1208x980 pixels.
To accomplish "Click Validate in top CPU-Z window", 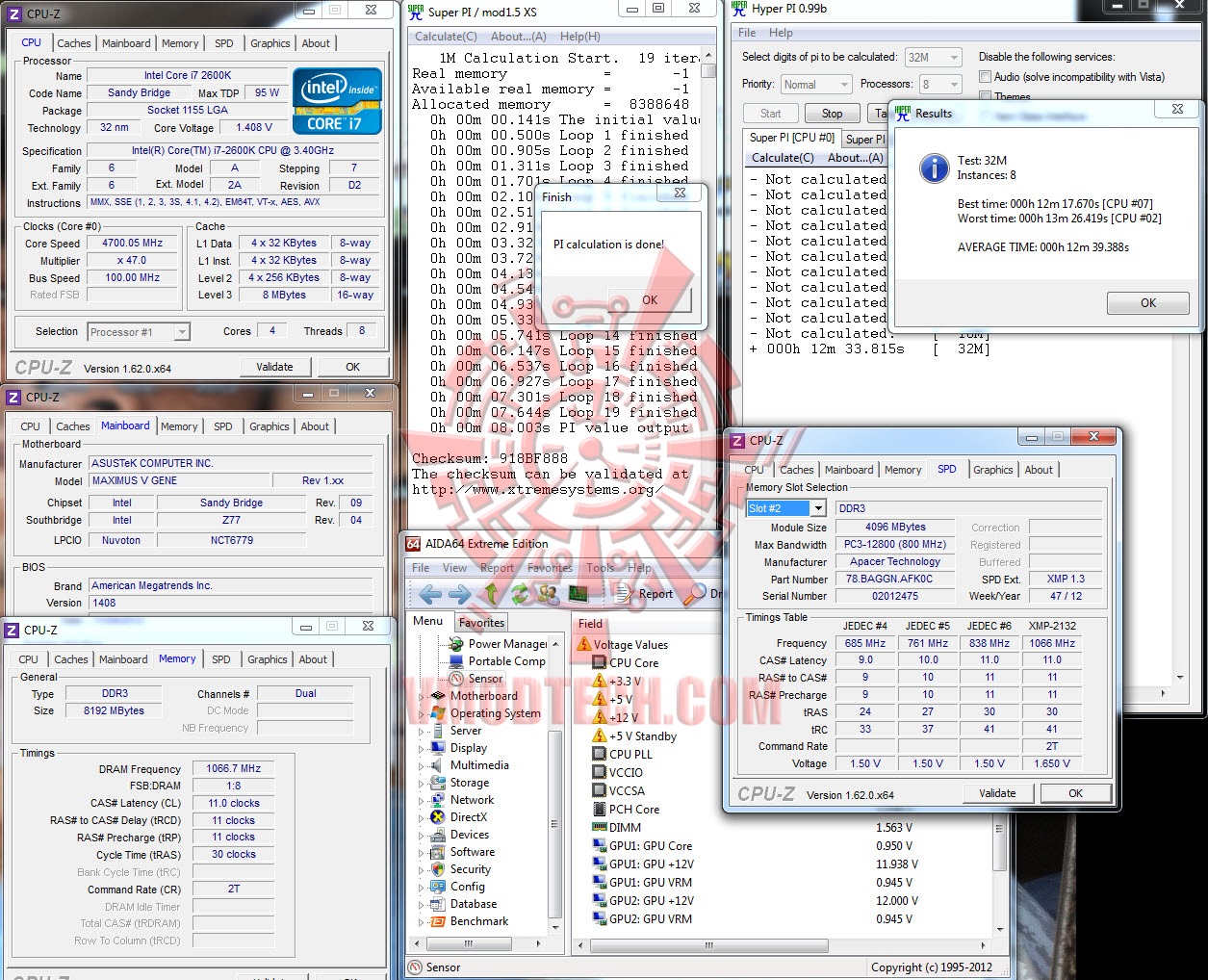I will tap(274, 367).
